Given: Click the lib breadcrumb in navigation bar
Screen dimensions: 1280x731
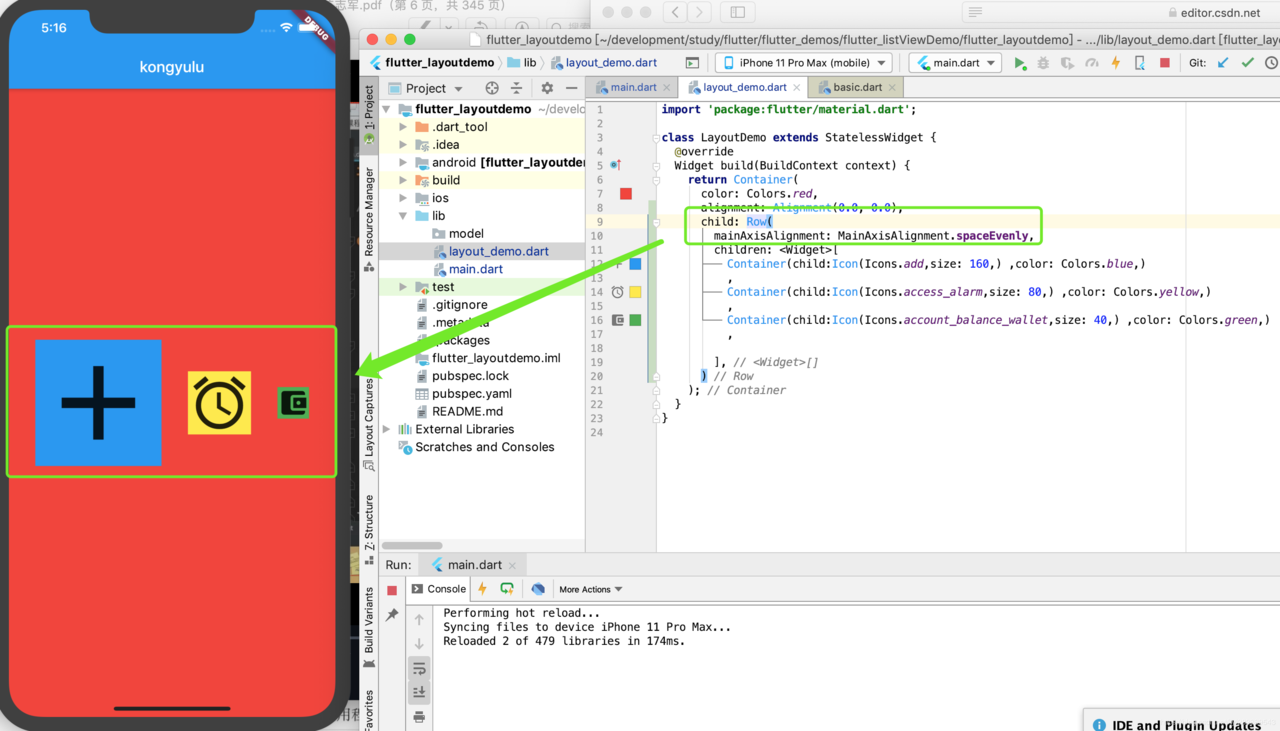Looking at the screenshot, I should tap(521, 63).
